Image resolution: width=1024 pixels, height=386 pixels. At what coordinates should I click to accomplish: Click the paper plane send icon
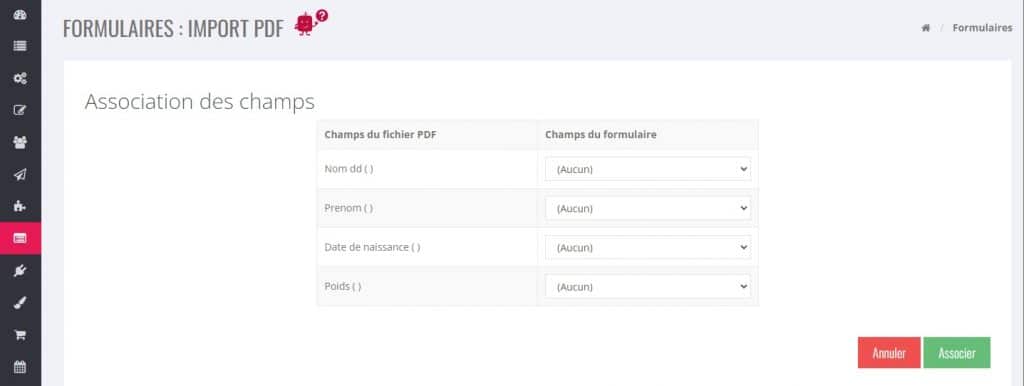pyautogui.click(x=20, y=174)
